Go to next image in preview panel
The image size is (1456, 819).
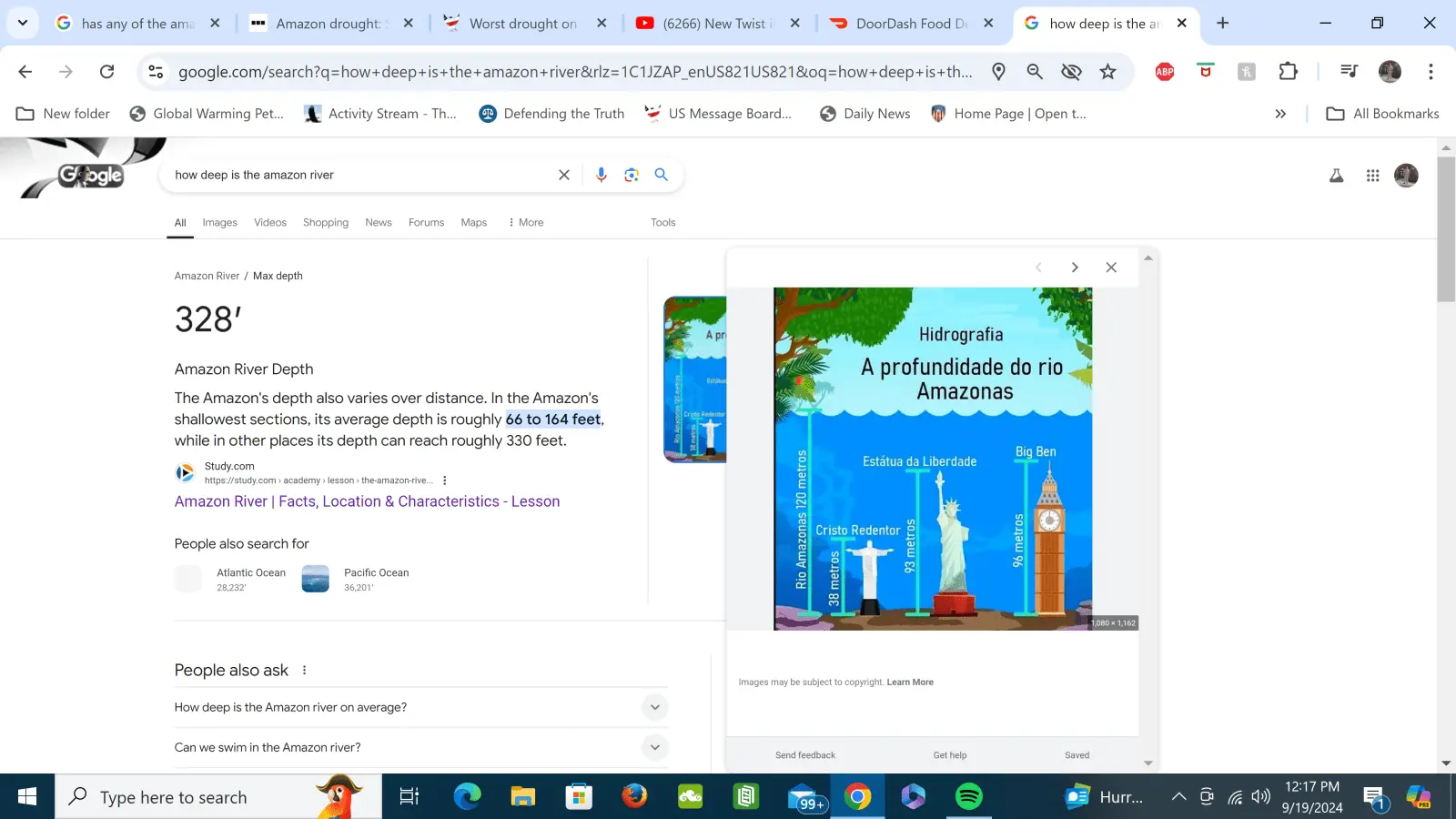point(1075,268)
